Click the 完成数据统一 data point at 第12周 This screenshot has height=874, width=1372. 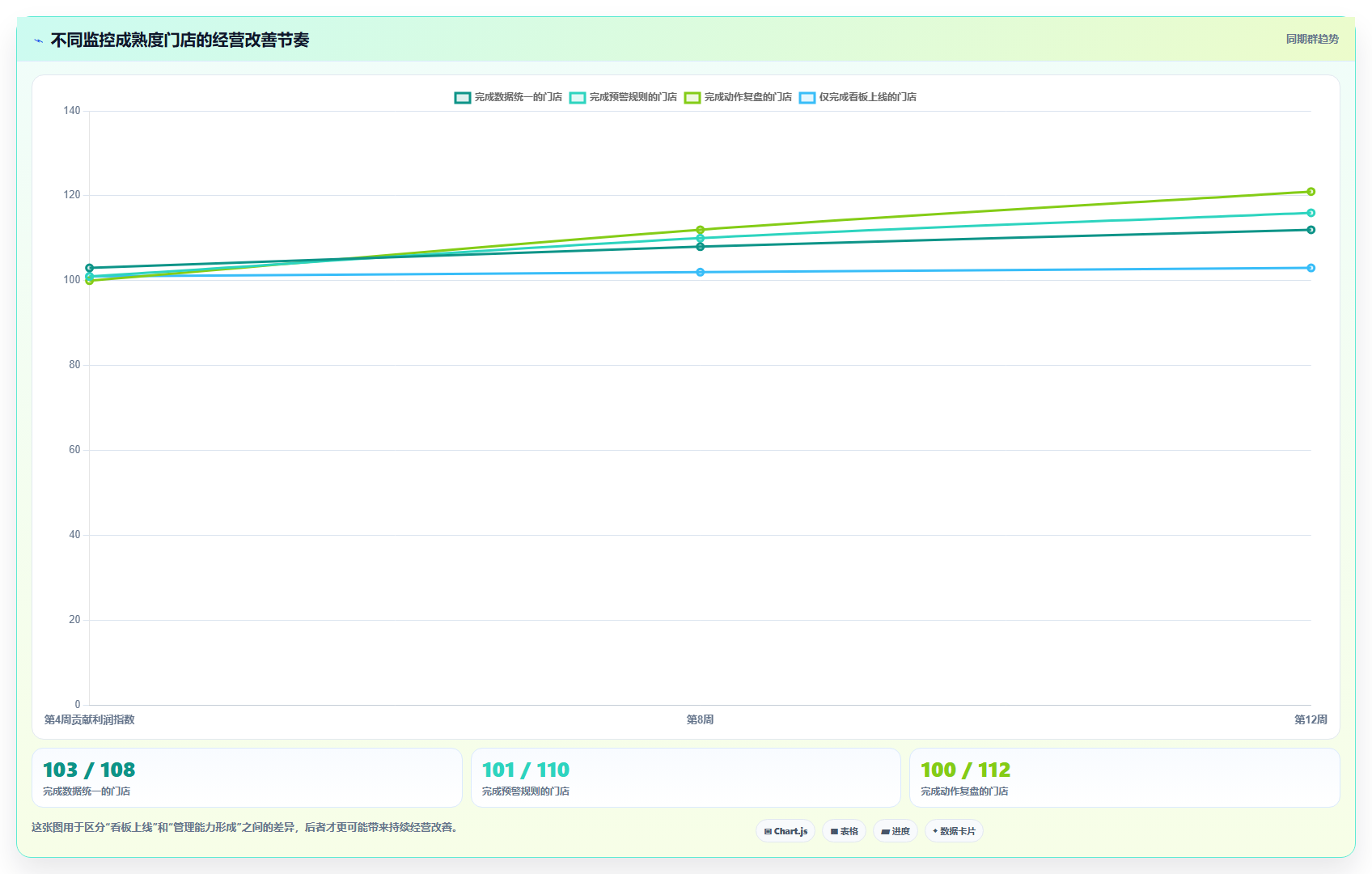[1311, 230]
